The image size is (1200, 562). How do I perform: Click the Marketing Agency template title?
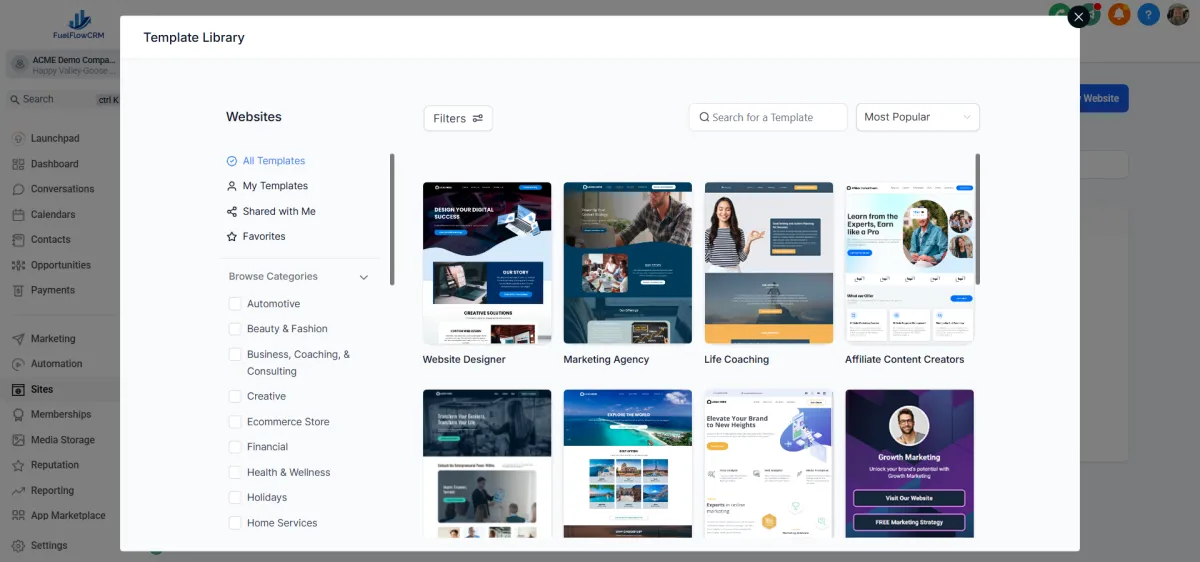(x=606, y=360)
